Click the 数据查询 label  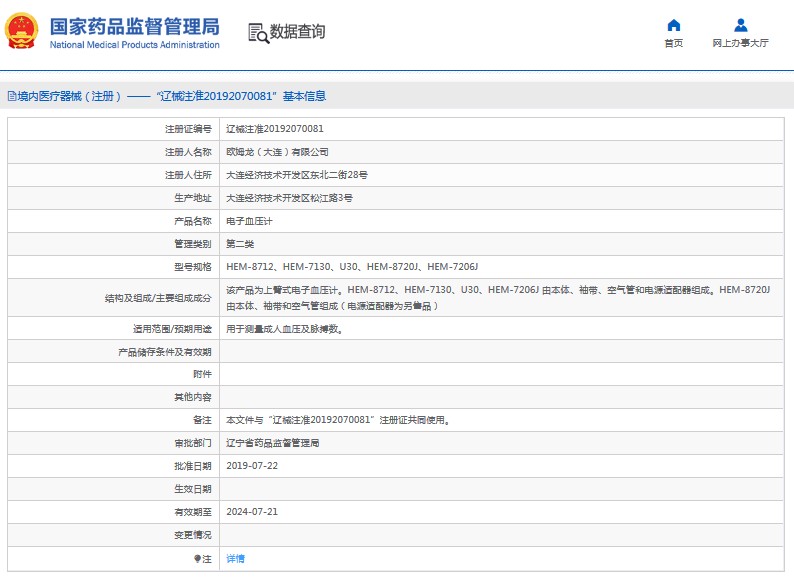click(x=297, y=31)
